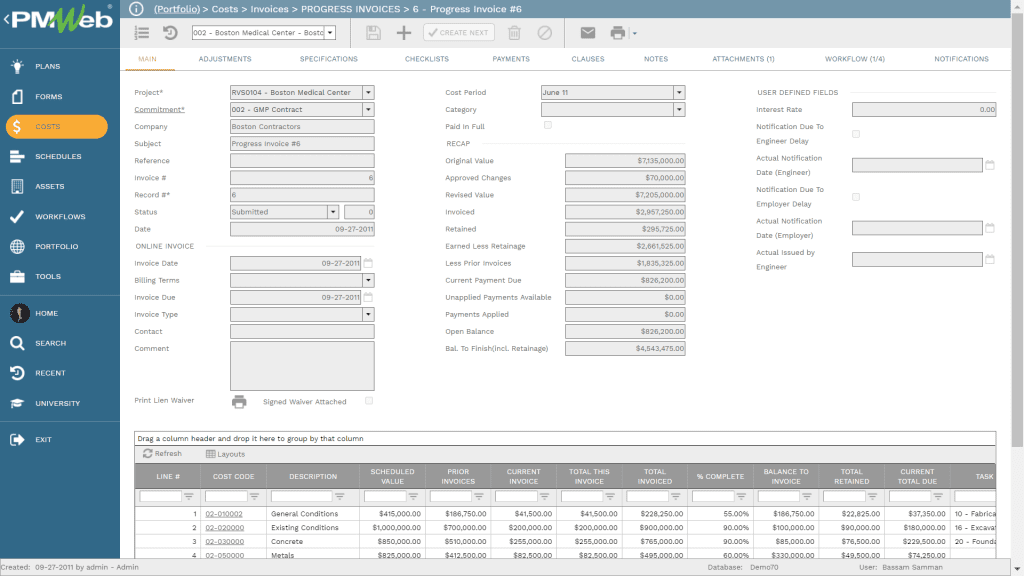Viewport: 1024px width, 576px height.
Task: Expand the Invoice Type dropdown
Action: click(368, 314)
